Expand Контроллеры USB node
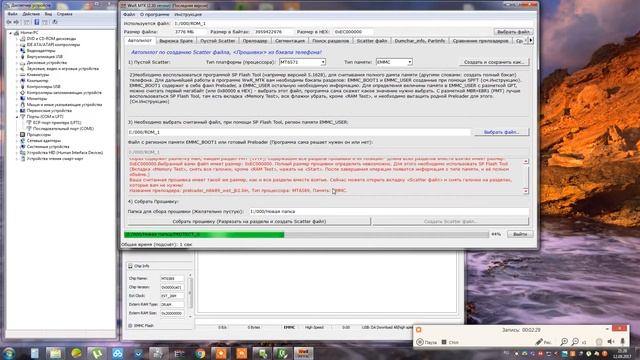Viewport: 640px width, 360px height. tap(17, 87)
